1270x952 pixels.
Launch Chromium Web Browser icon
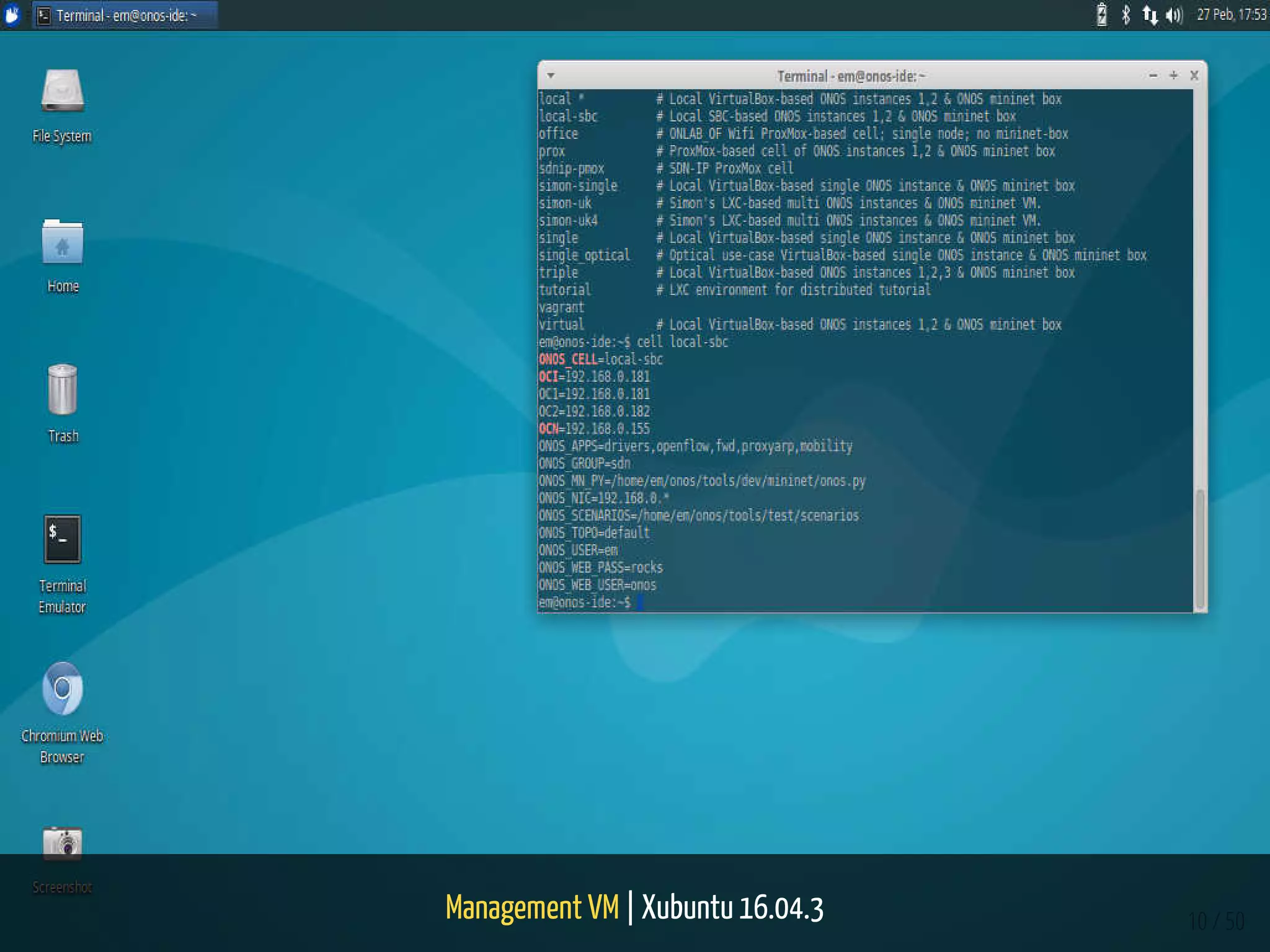62,689
